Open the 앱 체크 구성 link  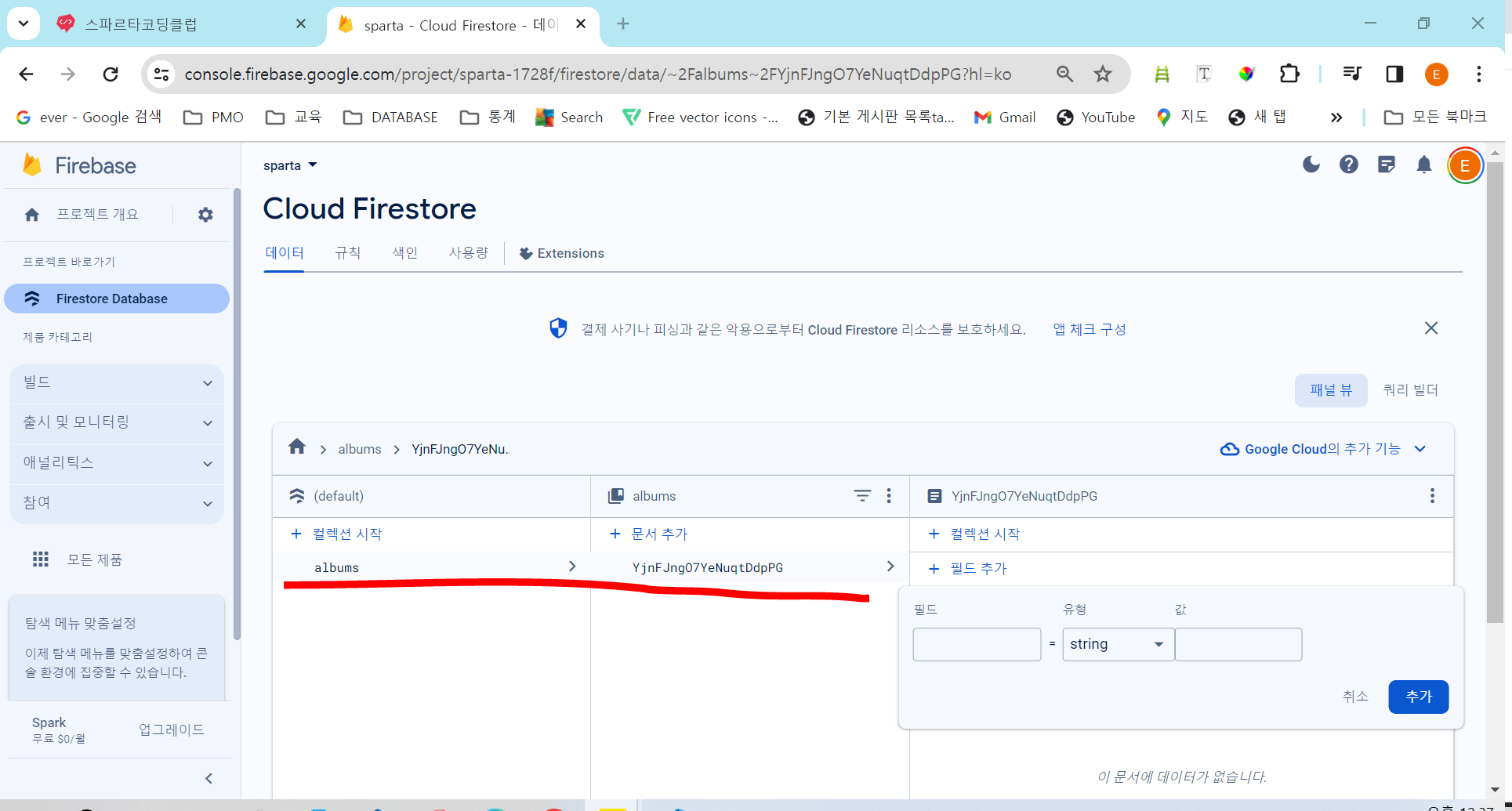[1090, 330]
